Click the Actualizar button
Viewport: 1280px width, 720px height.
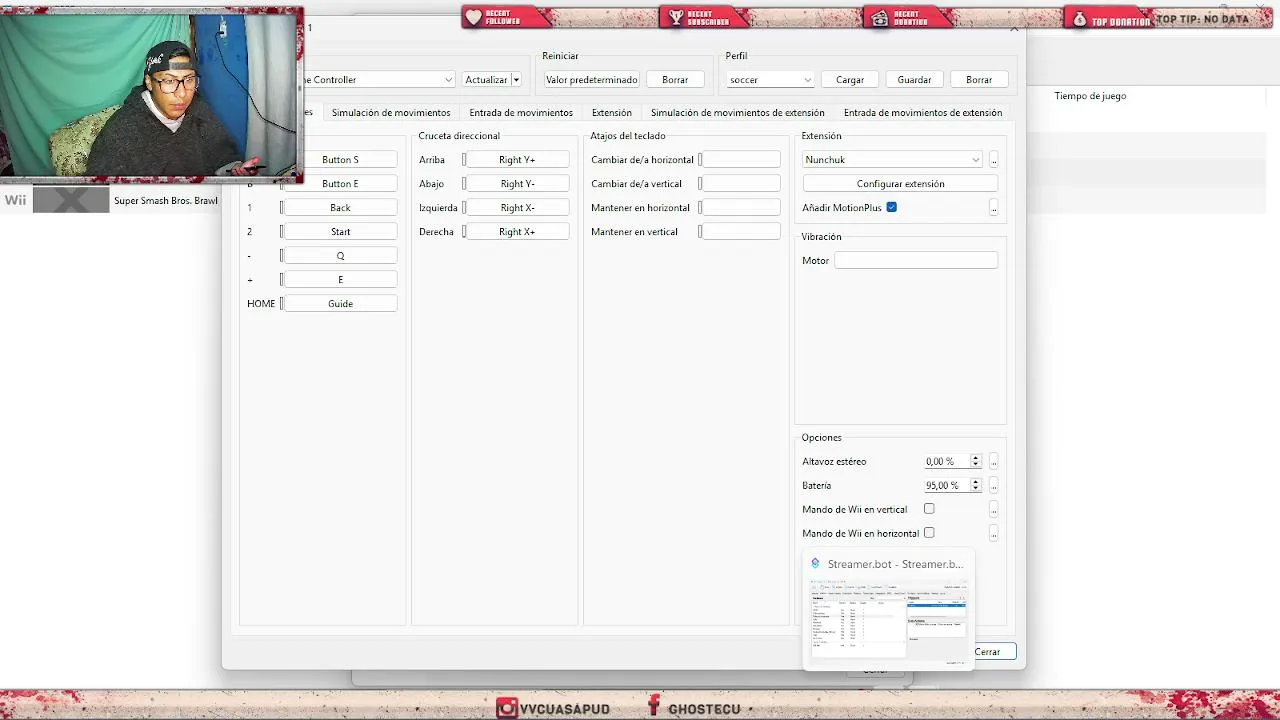point(486,80)
